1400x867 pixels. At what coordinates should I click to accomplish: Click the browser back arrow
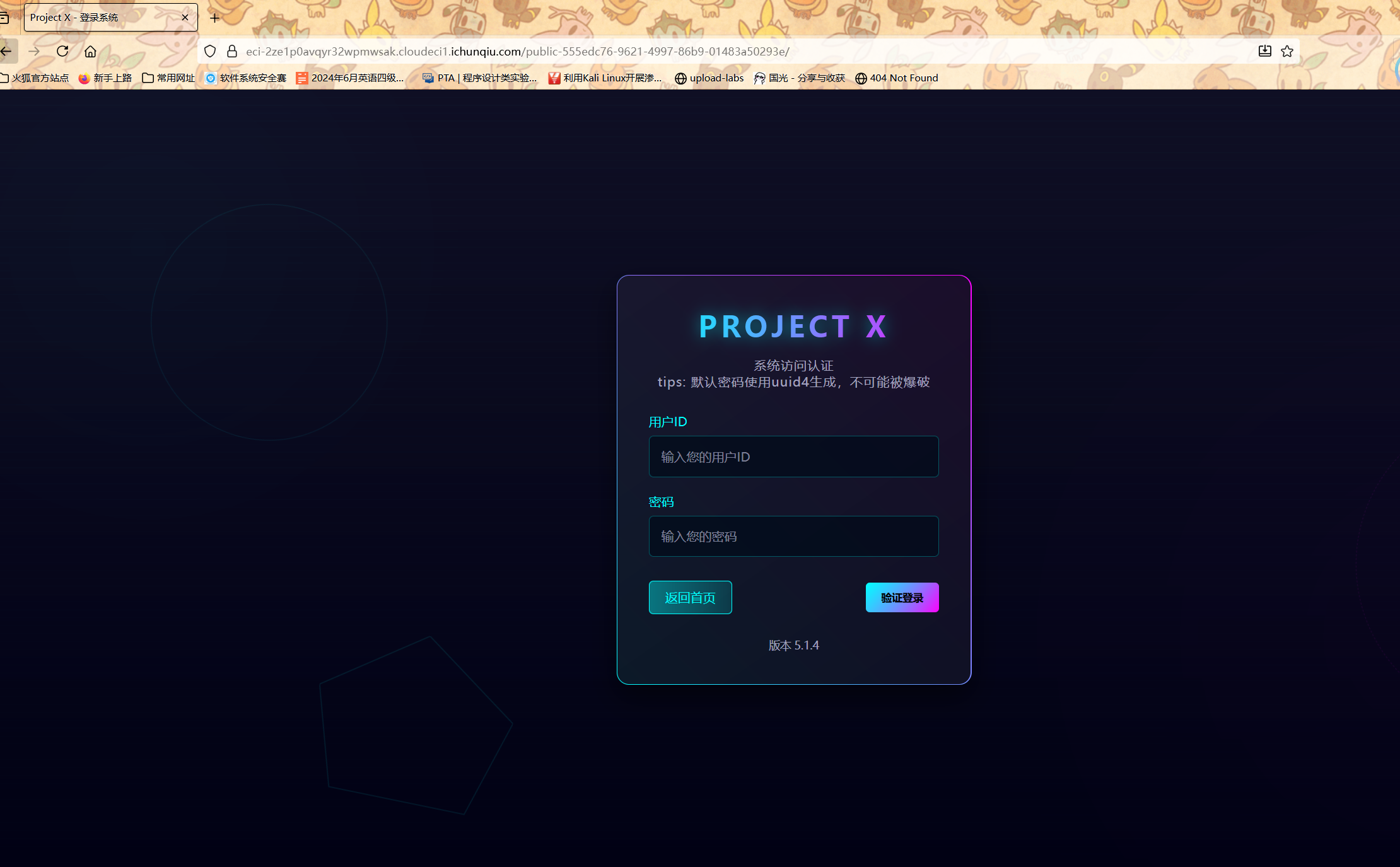7,51
